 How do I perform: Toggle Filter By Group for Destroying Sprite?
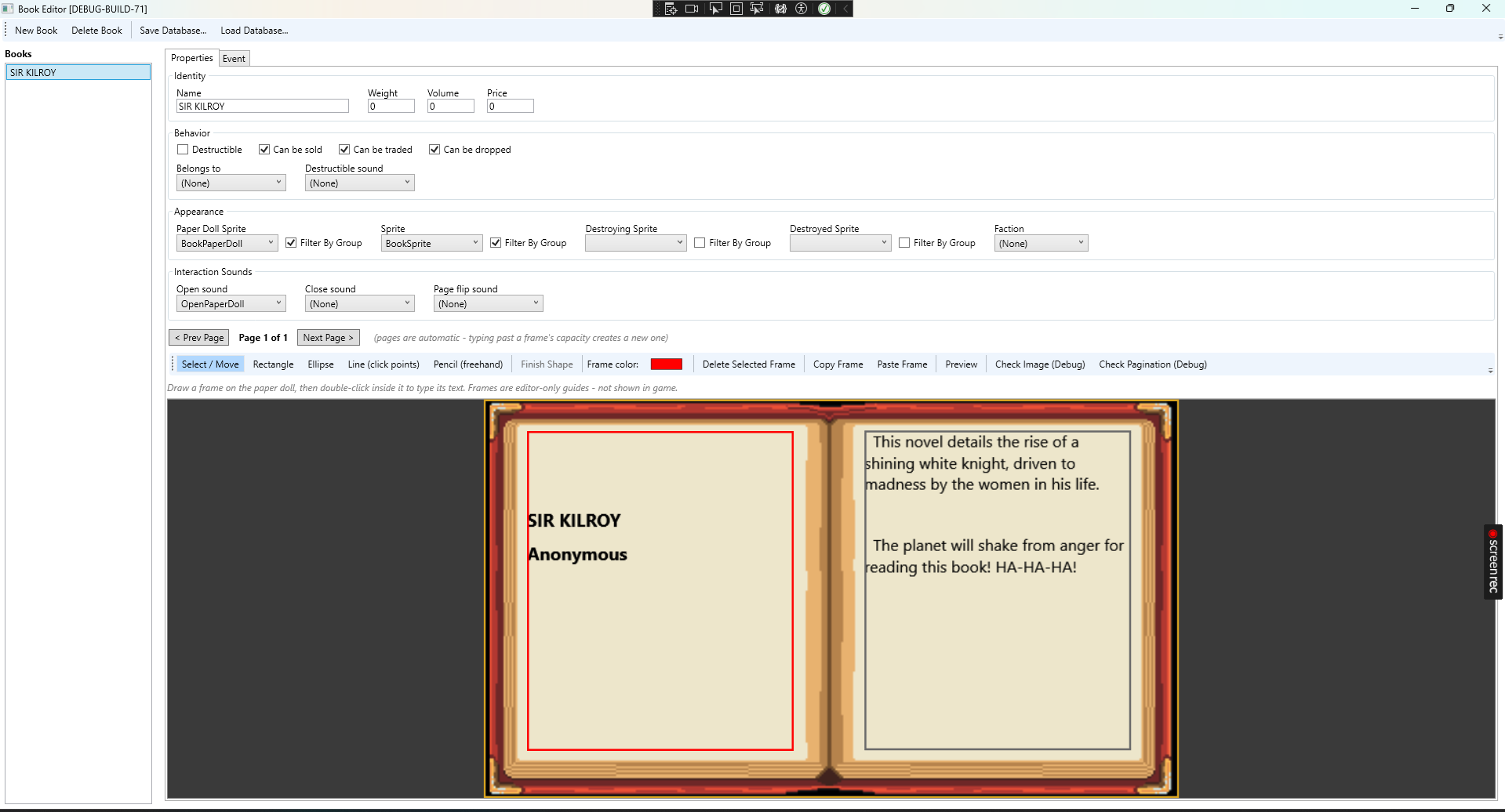coord(700,243)
